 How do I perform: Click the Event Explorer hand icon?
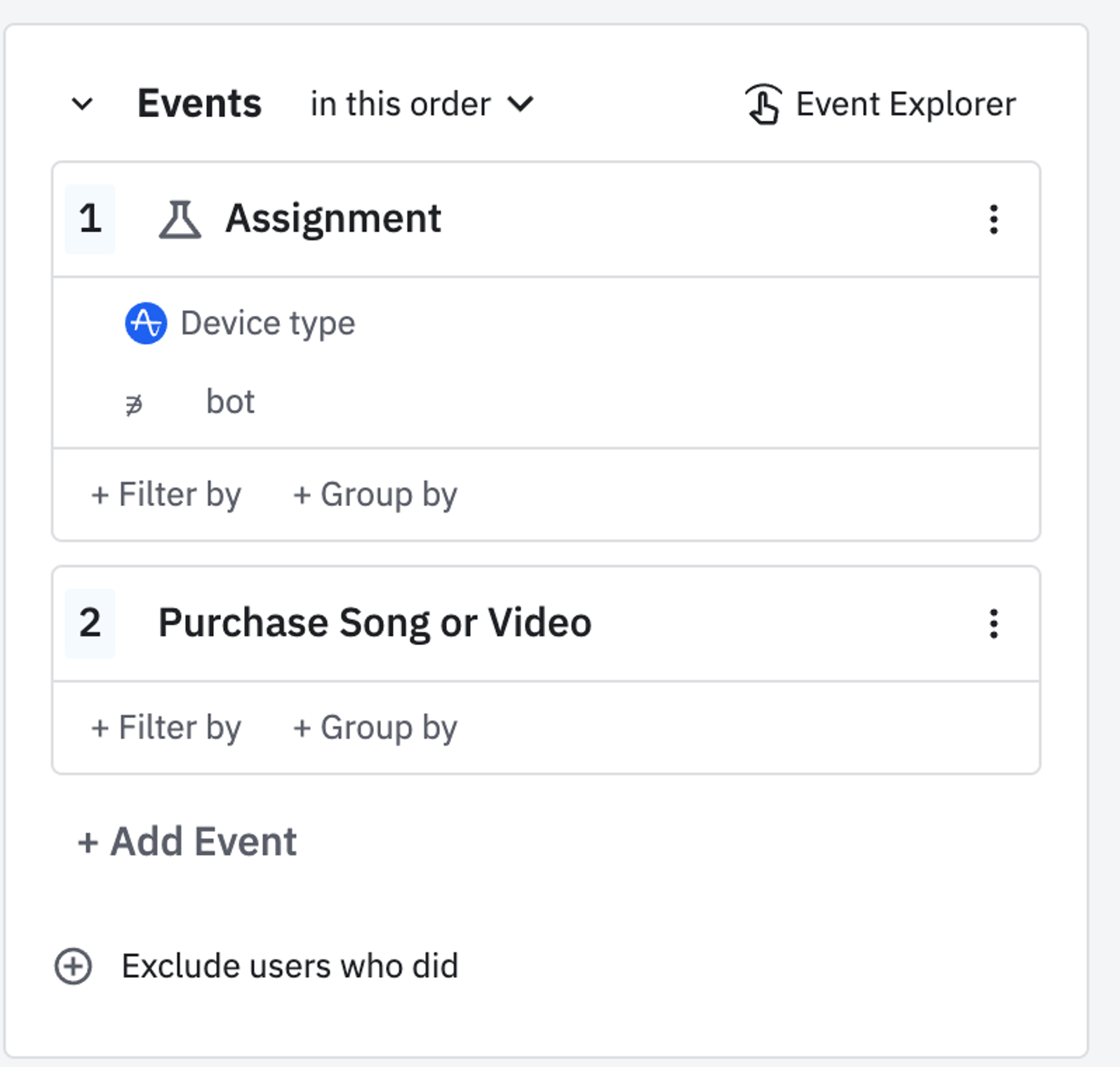(764, 104)
